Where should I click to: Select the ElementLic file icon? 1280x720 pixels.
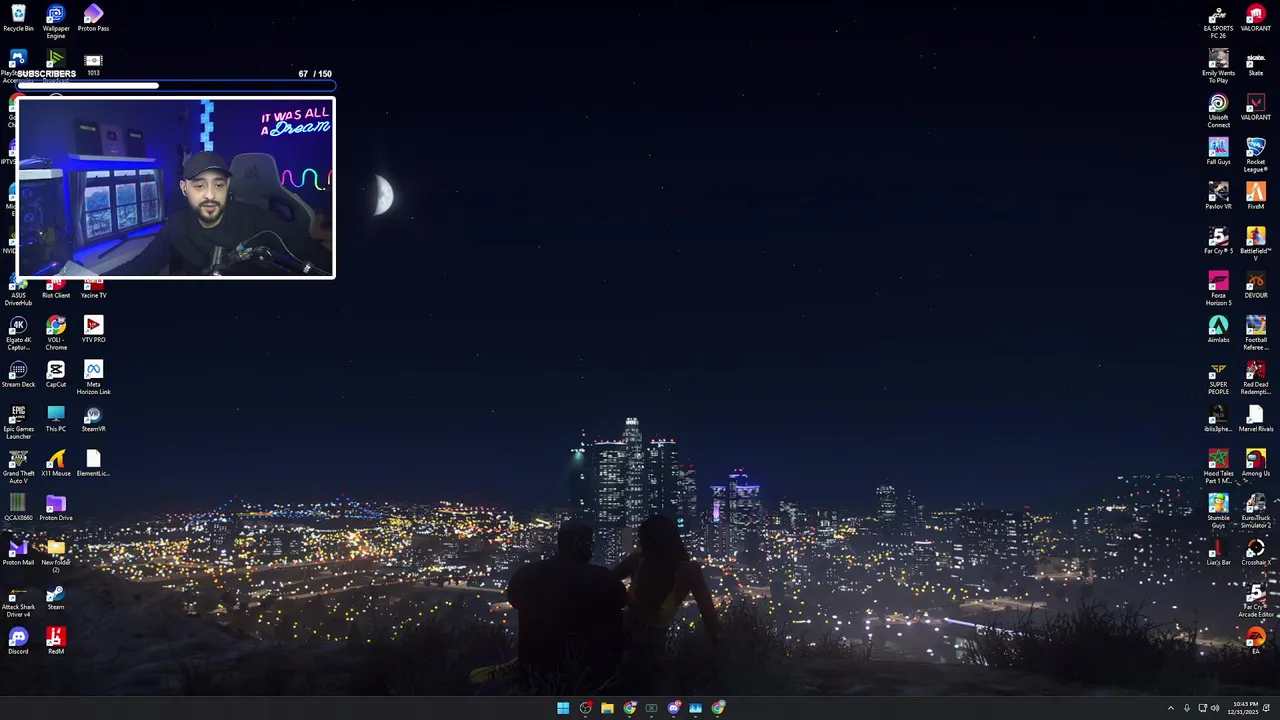click(93, 464)
